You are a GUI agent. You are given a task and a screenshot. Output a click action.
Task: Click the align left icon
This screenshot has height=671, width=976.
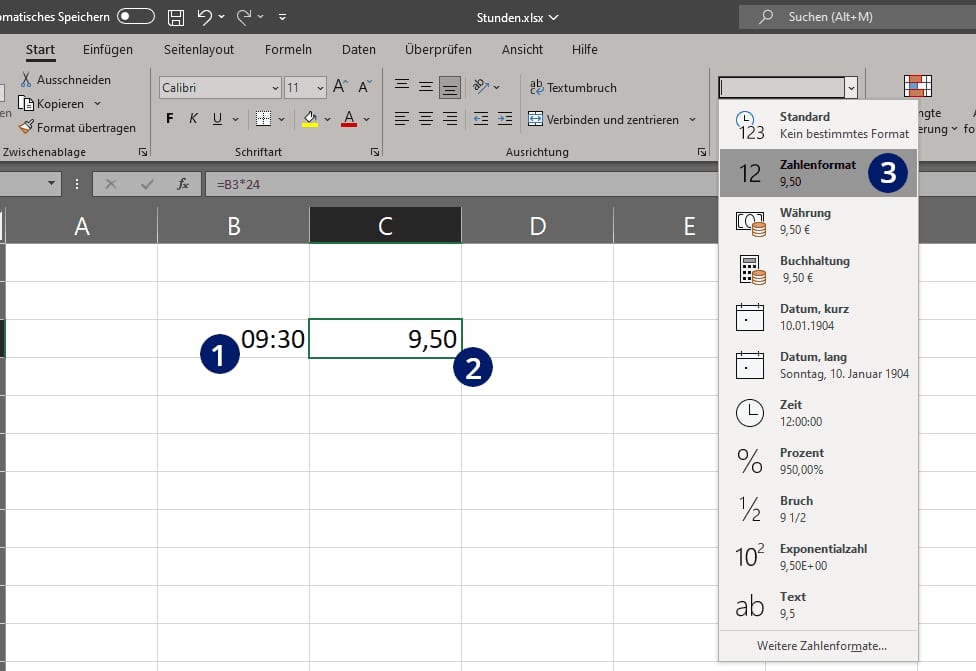[x=402, y=118]
